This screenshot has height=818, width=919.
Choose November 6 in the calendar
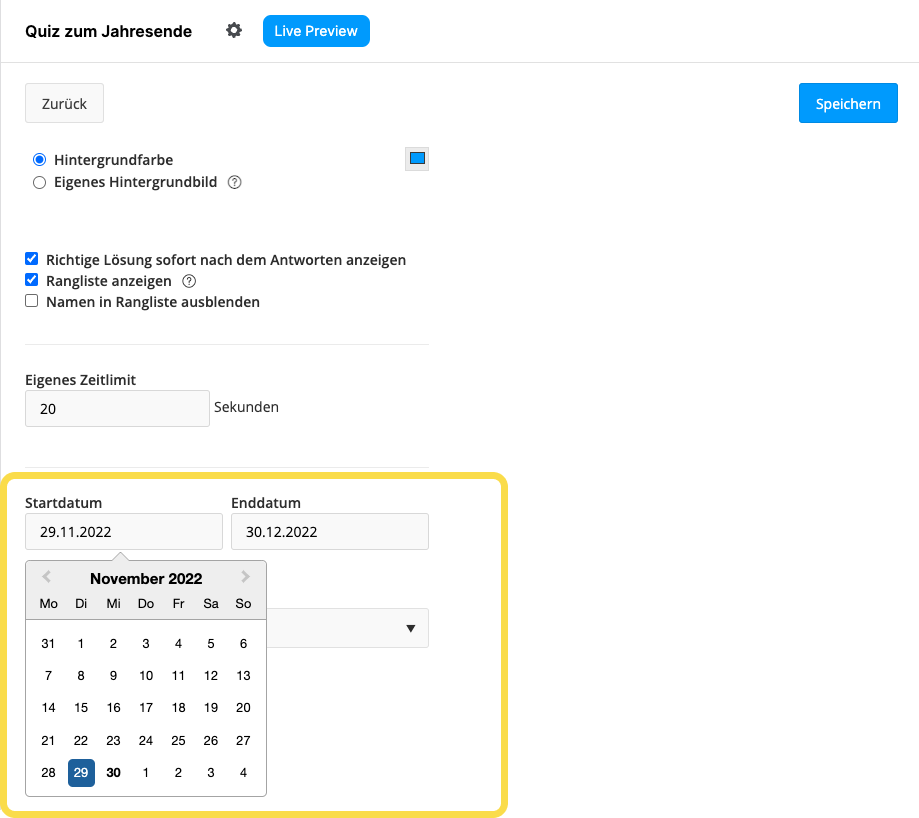(243, 643)
